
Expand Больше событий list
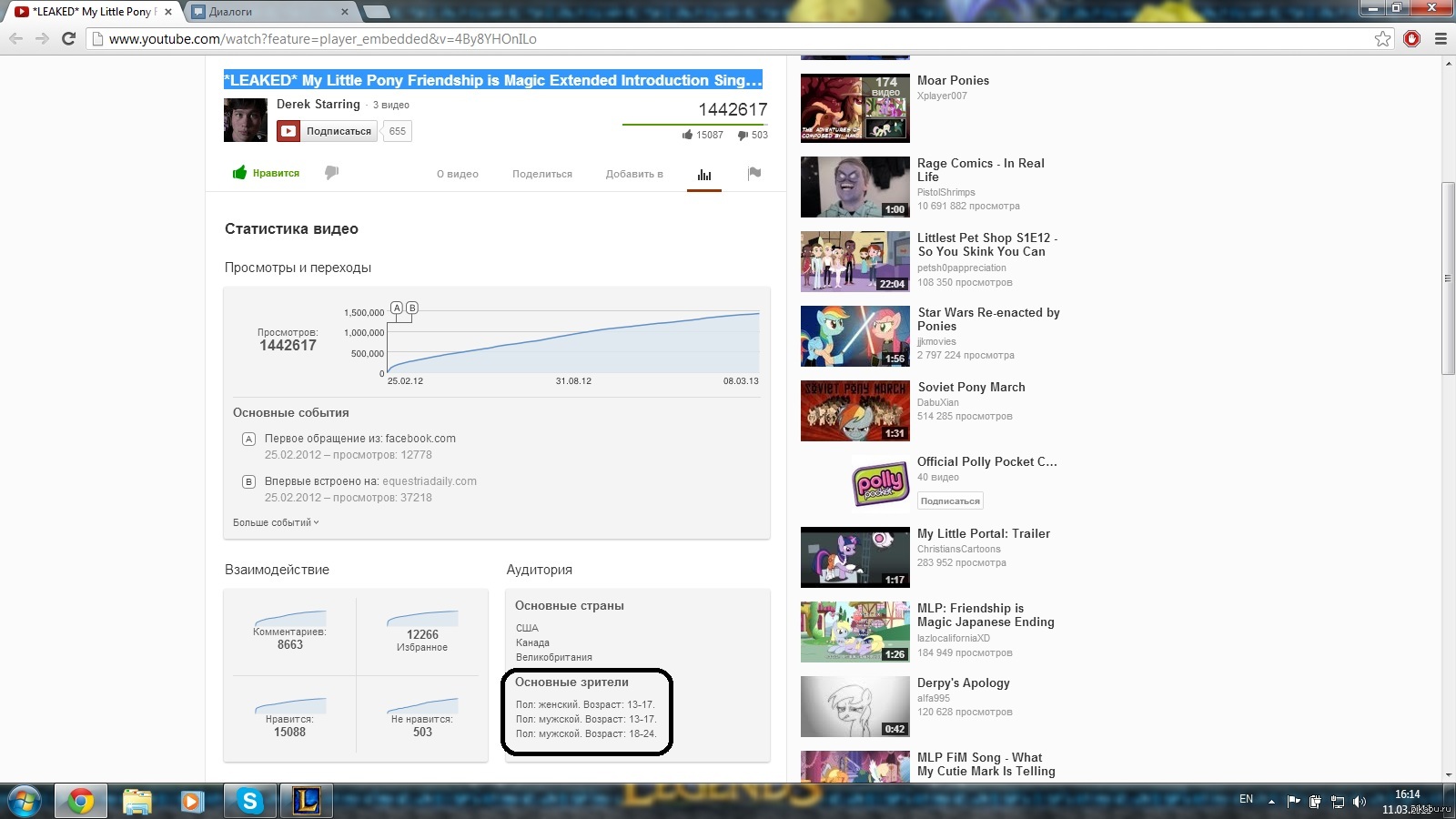click(276, 522)
